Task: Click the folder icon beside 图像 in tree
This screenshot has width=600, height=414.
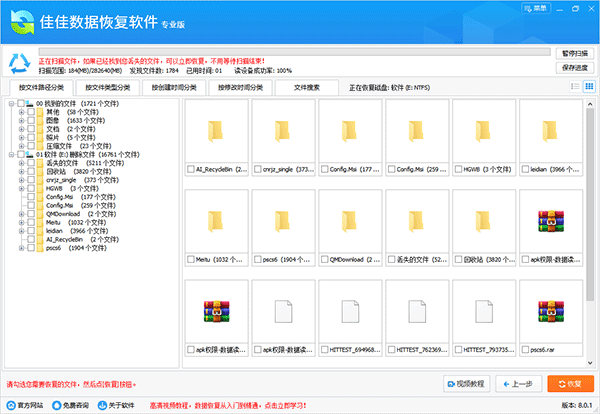Action: [40, 121]
